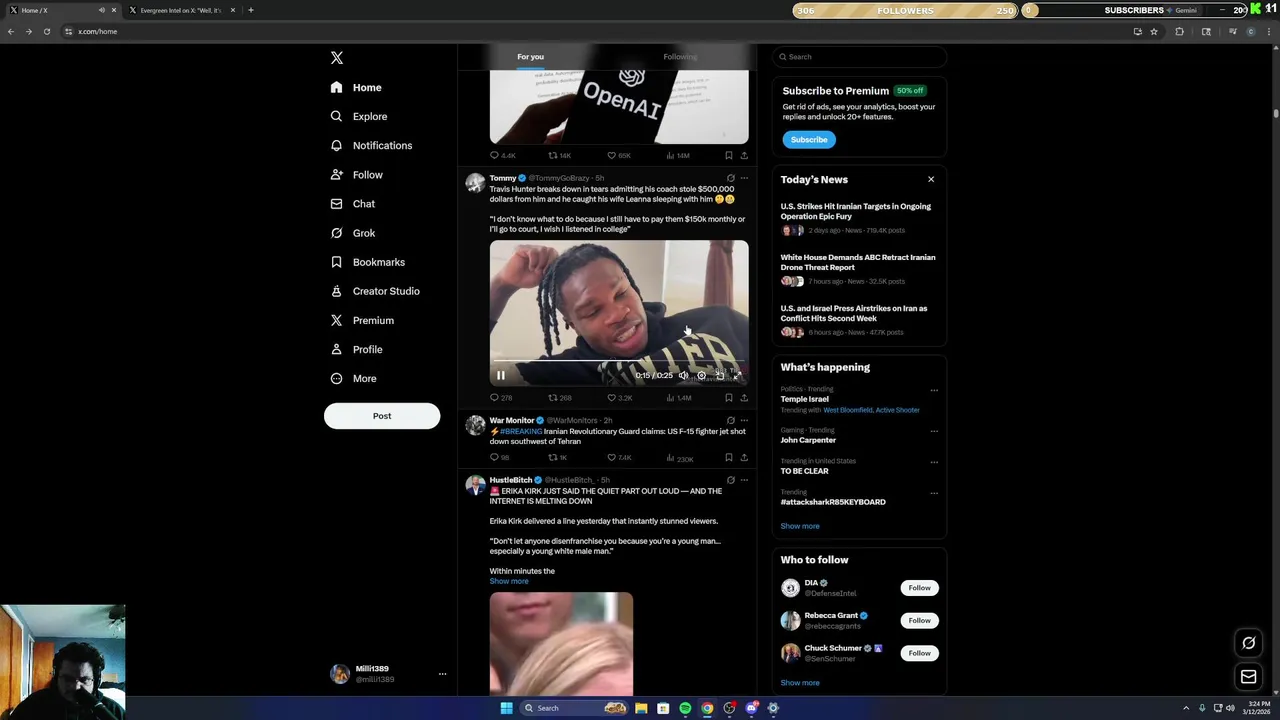Open Notifications from the sidebar
The image size is (1280, 720).
371,145
